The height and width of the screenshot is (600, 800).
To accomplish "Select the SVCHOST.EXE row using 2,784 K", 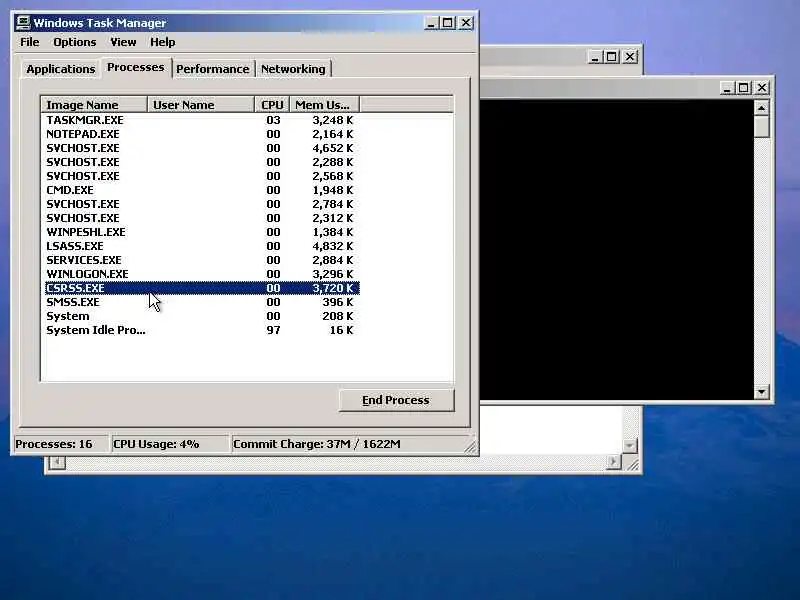I will click(x=202, y=204).
